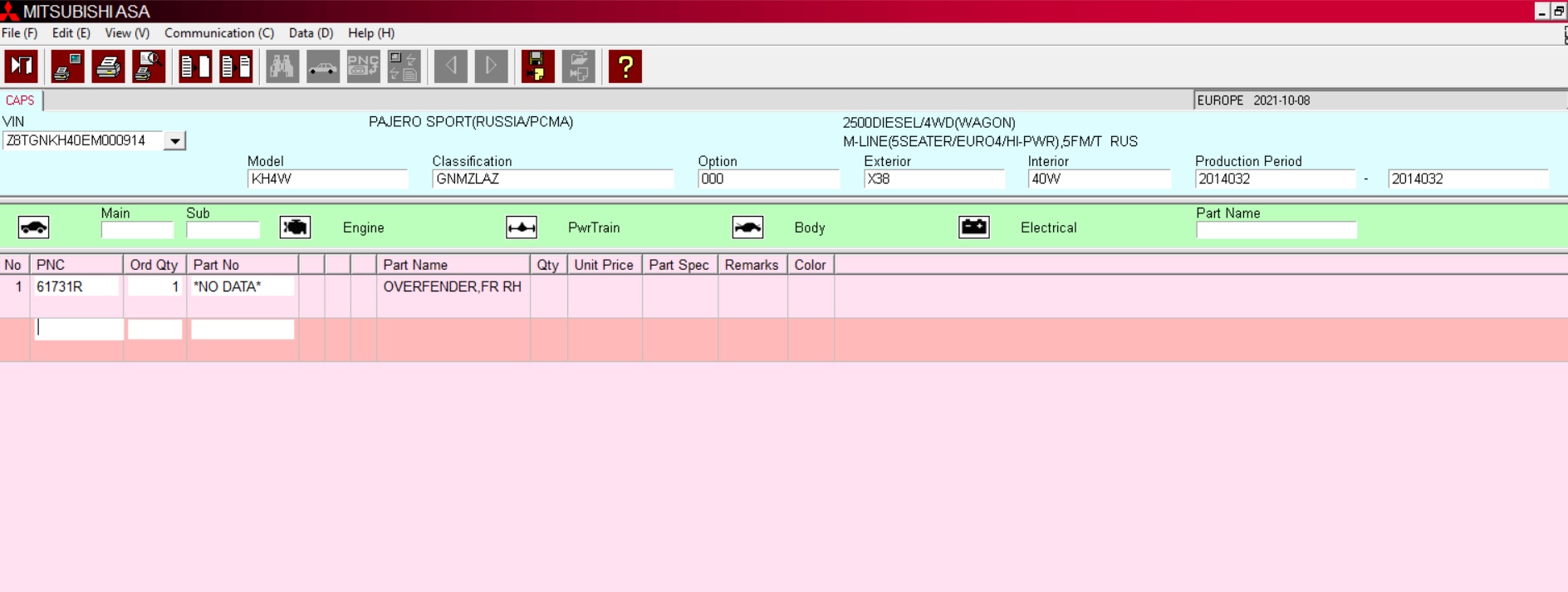Click the Sub group input field
The height and width of the screenshot is (592, 1568).
point(223,230)
